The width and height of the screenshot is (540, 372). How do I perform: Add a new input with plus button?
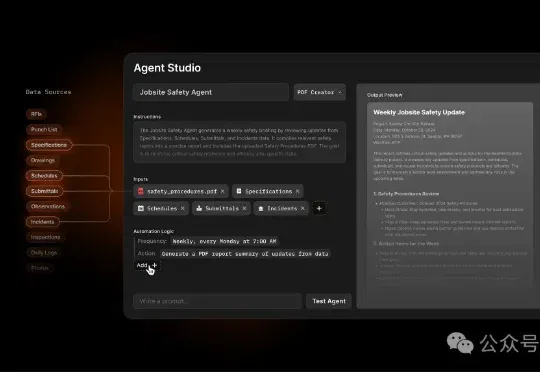pos(319,208)
